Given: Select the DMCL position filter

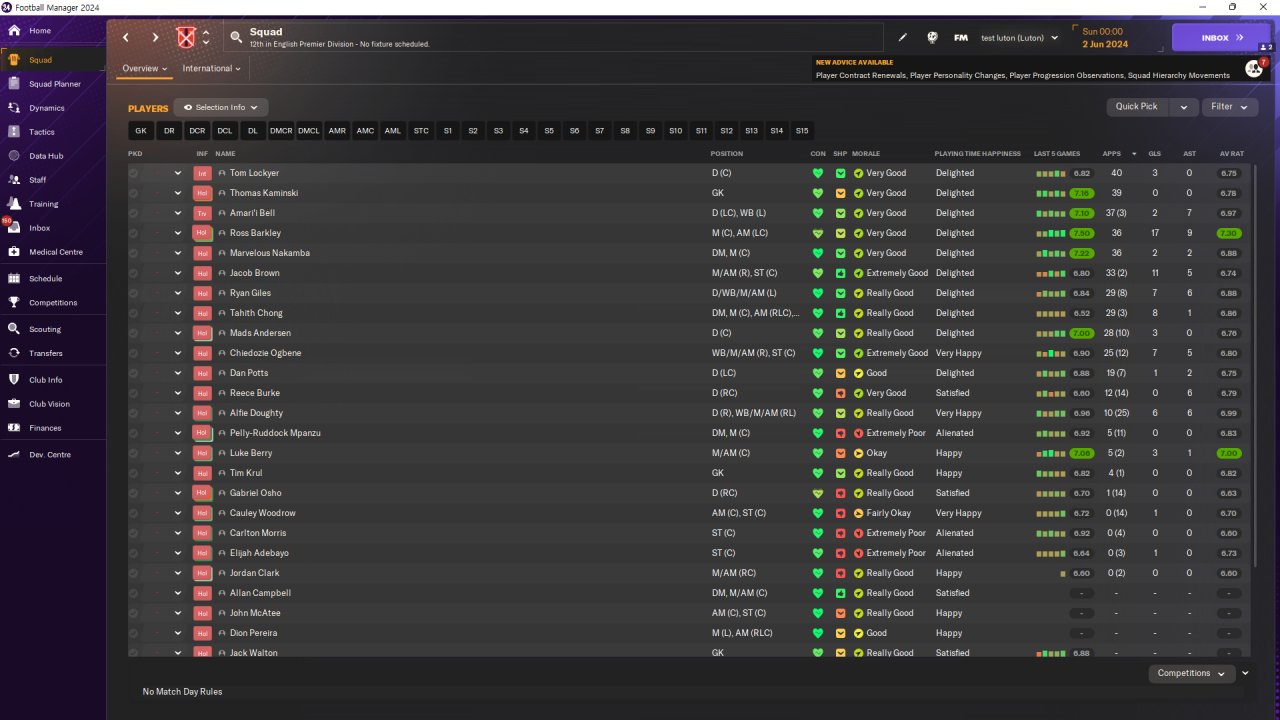Looking at the screenshot, I should pos(309,131).
